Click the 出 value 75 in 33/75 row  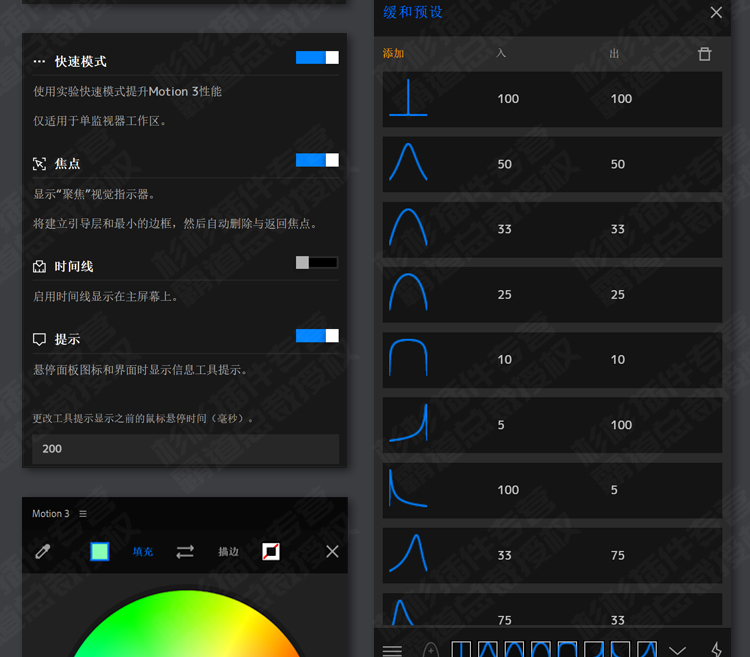point(618,555)
